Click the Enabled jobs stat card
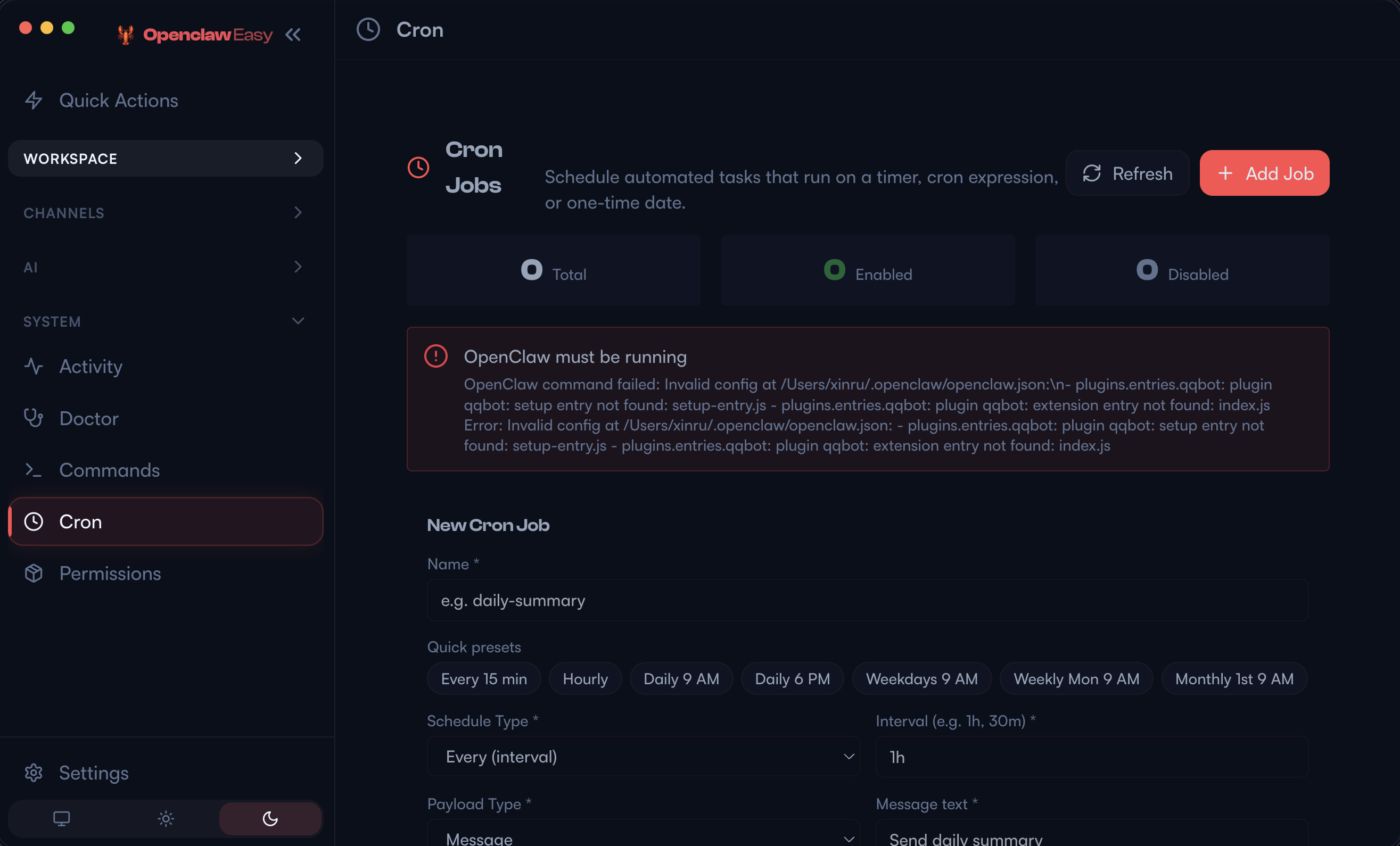 coord(868,271)
